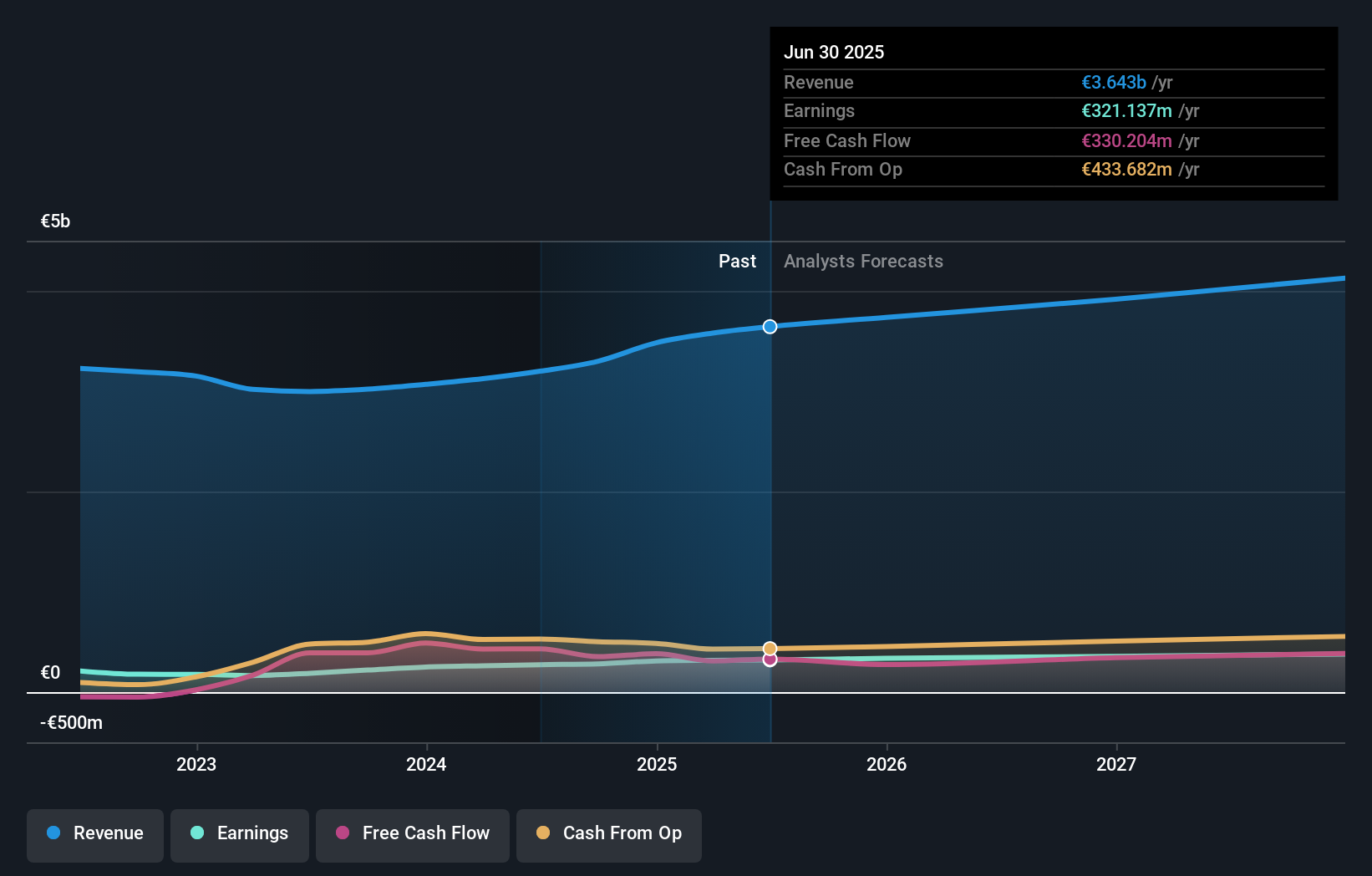Viewport: 1372px width, 876px height.
Task: Click the €321.137m Earnings value link
Action: pyautogui.click(x=1127, y=111)
